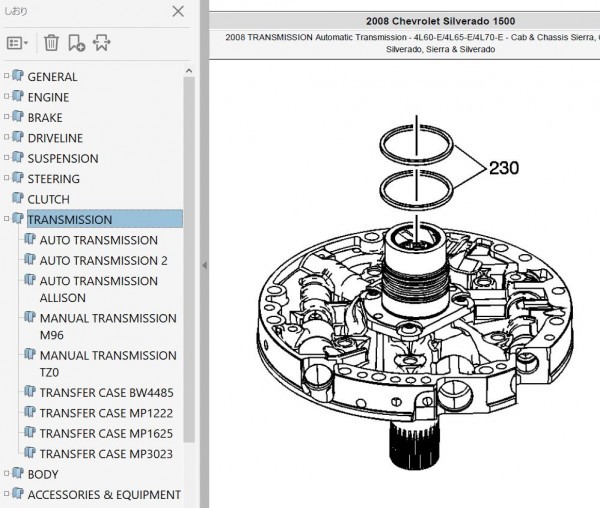Expand the BRAKE bookmark
Image resolution: width=600 pixels, height=508 pixels.
(x=7, y=116)
